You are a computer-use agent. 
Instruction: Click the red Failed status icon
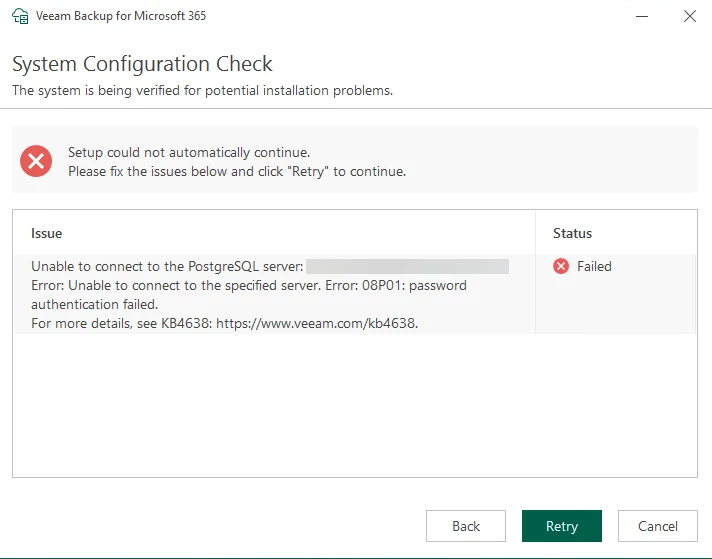561,266
